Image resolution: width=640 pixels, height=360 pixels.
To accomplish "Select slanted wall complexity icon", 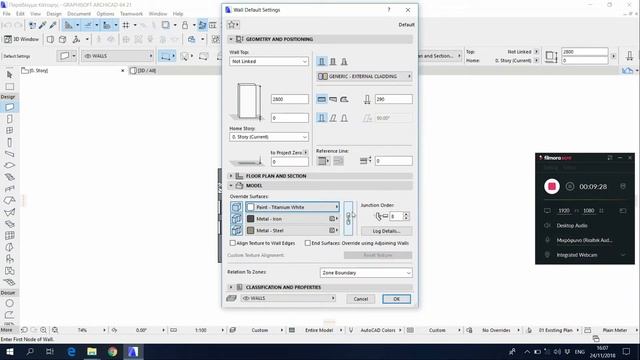I will point(333,118).
